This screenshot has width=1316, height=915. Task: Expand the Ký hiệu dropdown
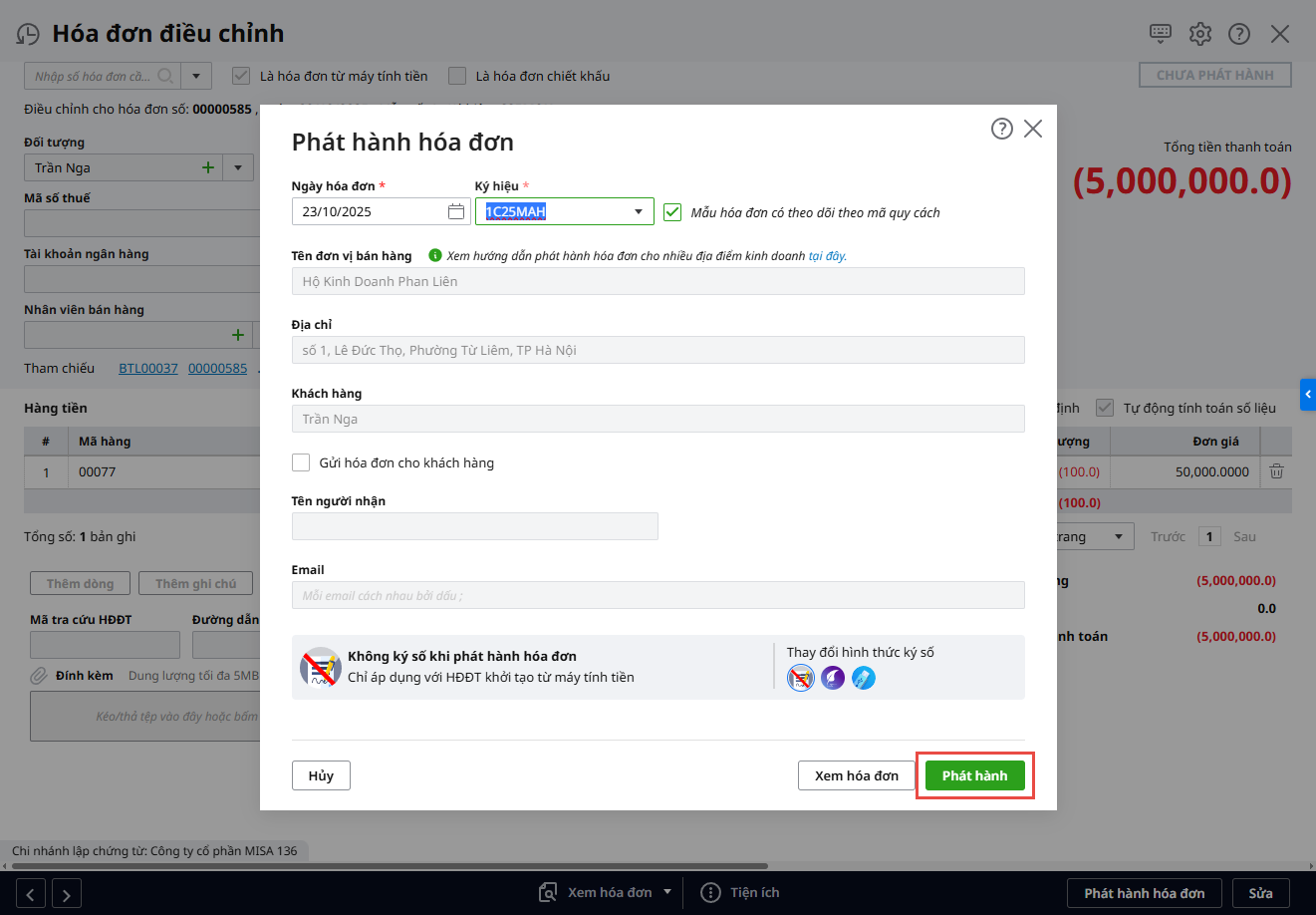click(639, 211)
